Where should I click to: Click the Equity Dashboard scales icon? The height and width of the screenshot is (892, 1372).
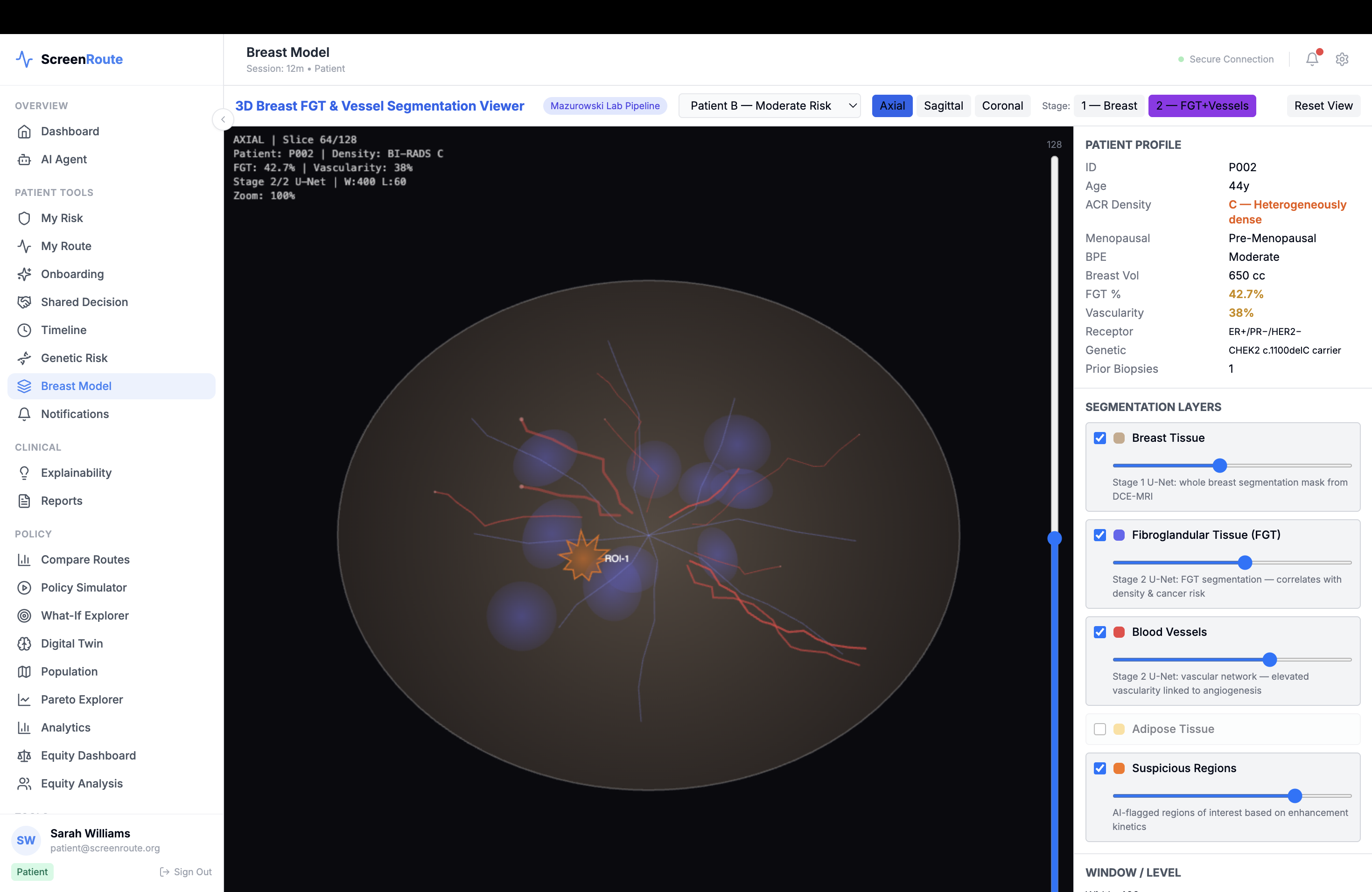click(24, 755)
